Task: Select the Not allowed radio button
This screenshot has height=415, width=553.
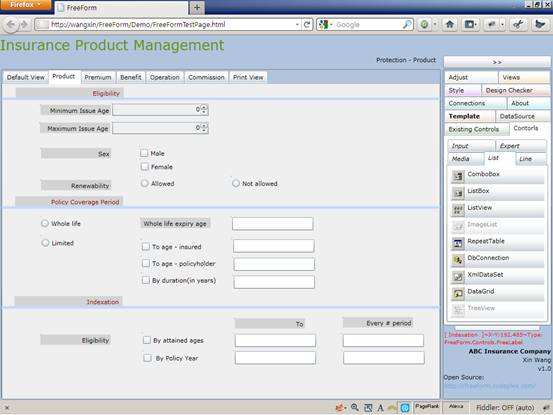Action: [236, 183]
